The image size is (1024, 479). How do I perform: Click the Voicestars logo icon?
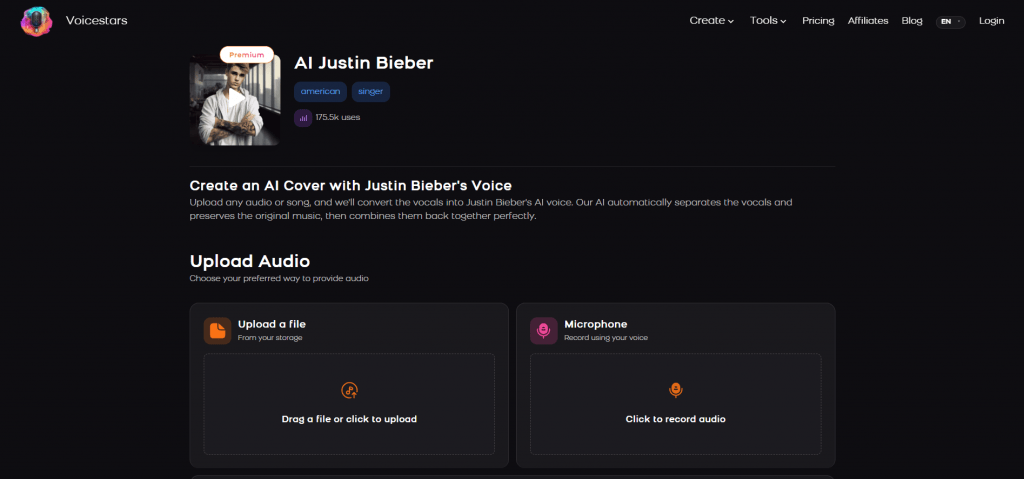[37, 21]
